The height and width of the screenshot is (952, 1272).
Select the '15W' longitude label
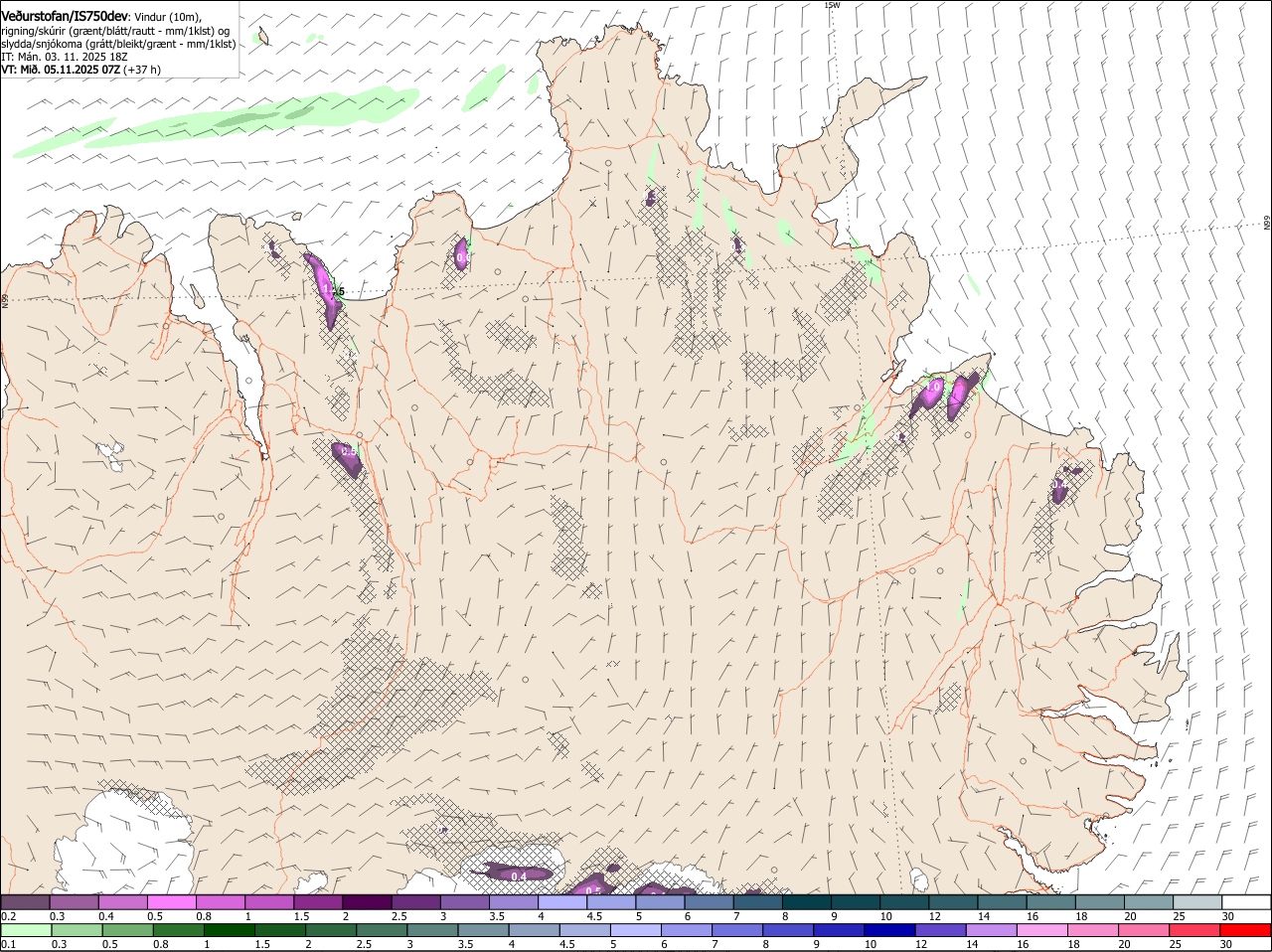click(x=832, y=5)
